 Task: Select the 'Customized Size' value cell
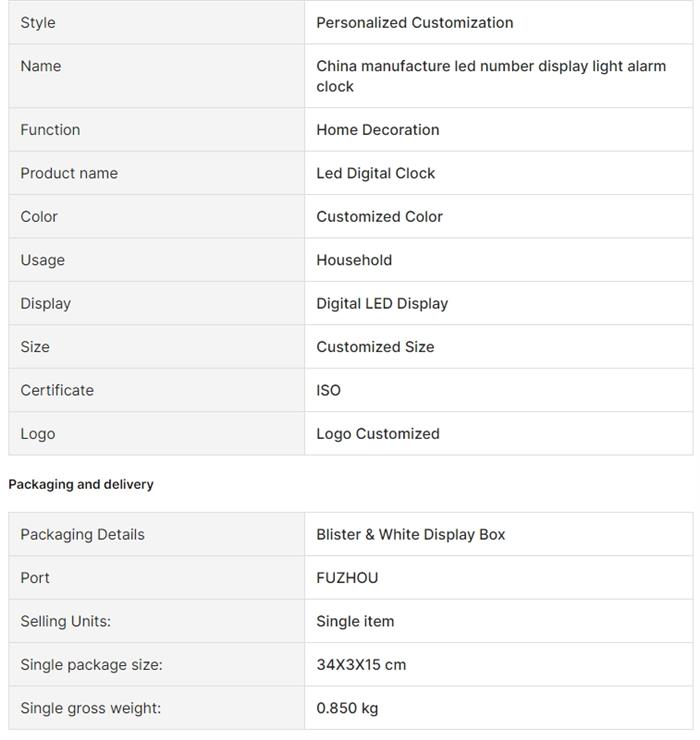[x=375, y=347]
